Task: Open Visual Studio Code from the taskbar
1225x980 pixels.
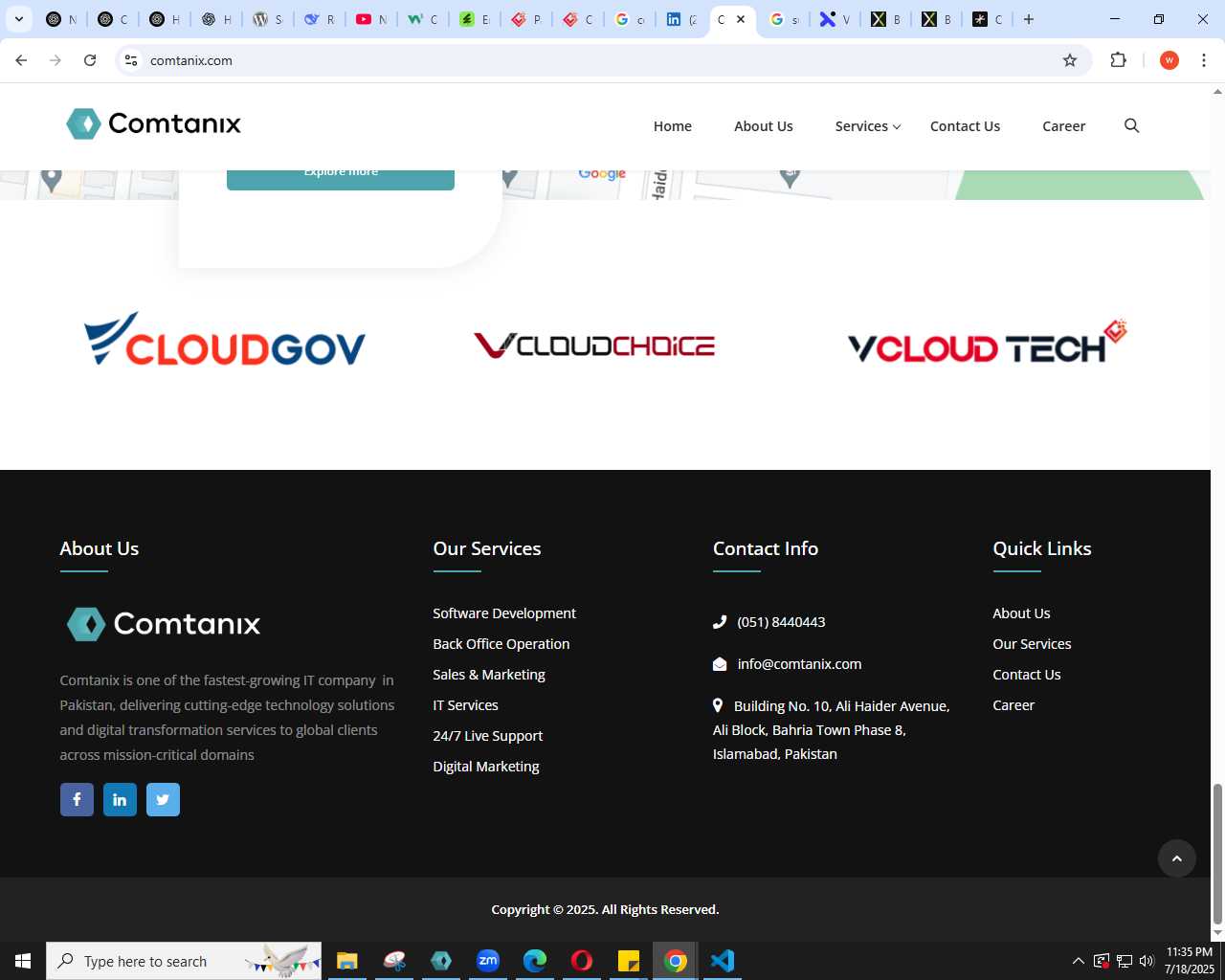Action: 723,961
